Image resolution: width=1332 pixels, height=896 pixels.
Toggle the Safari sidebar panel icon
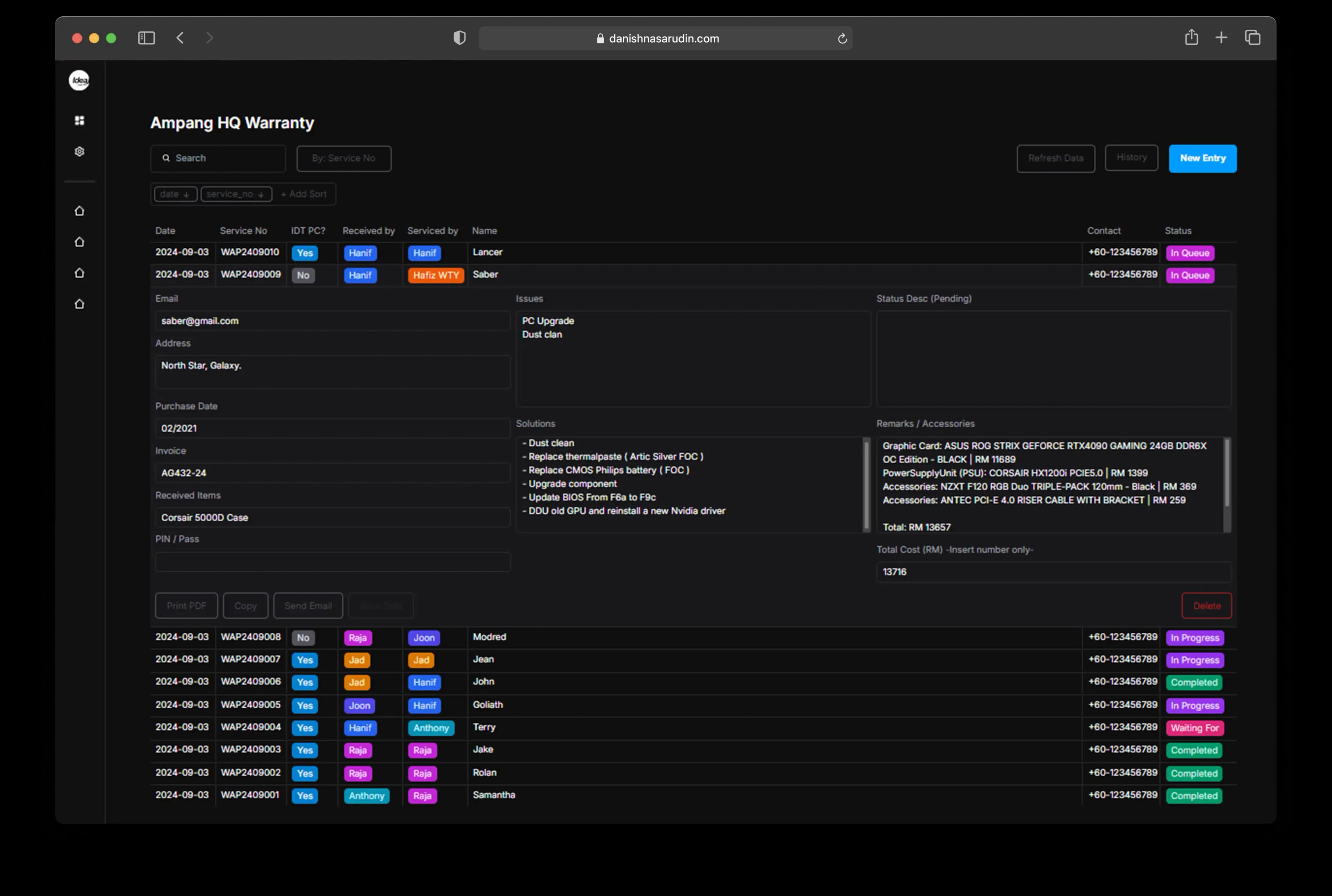(x=146, y=38)
